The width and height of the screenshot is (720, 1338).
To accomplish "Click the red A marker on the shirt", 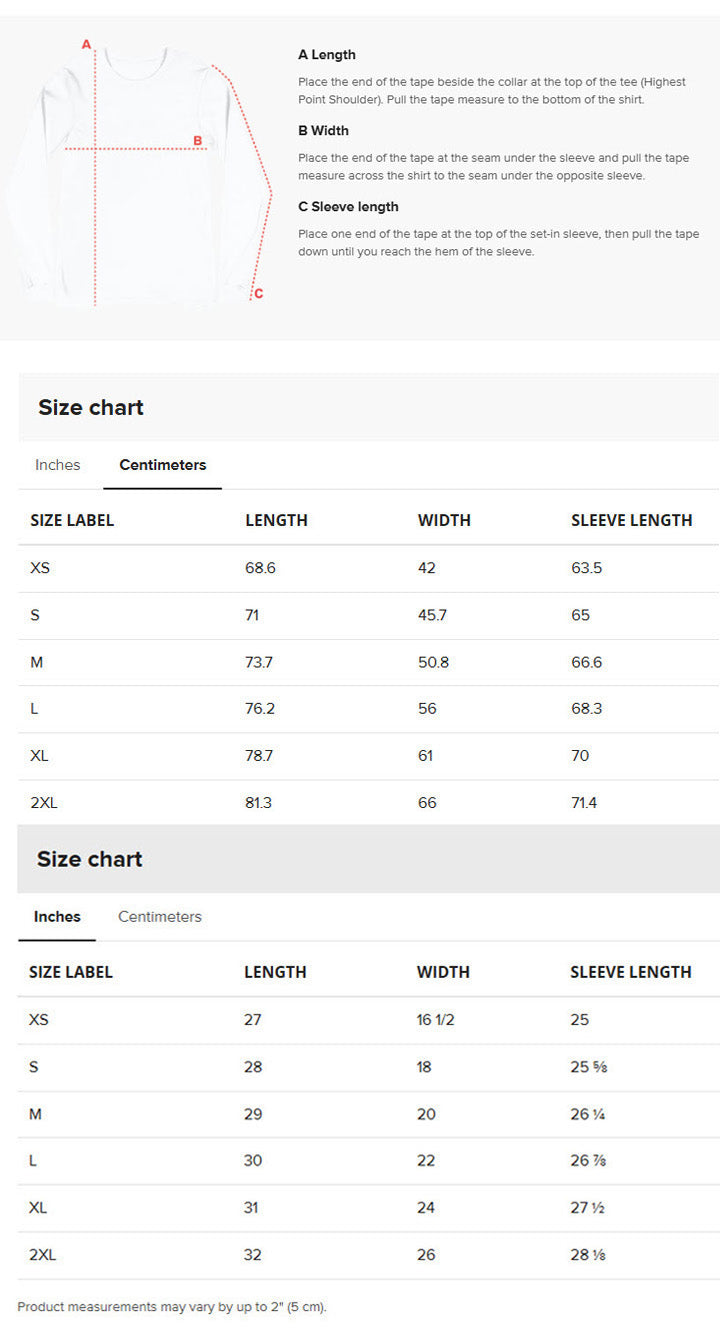I will pos(86,44).
